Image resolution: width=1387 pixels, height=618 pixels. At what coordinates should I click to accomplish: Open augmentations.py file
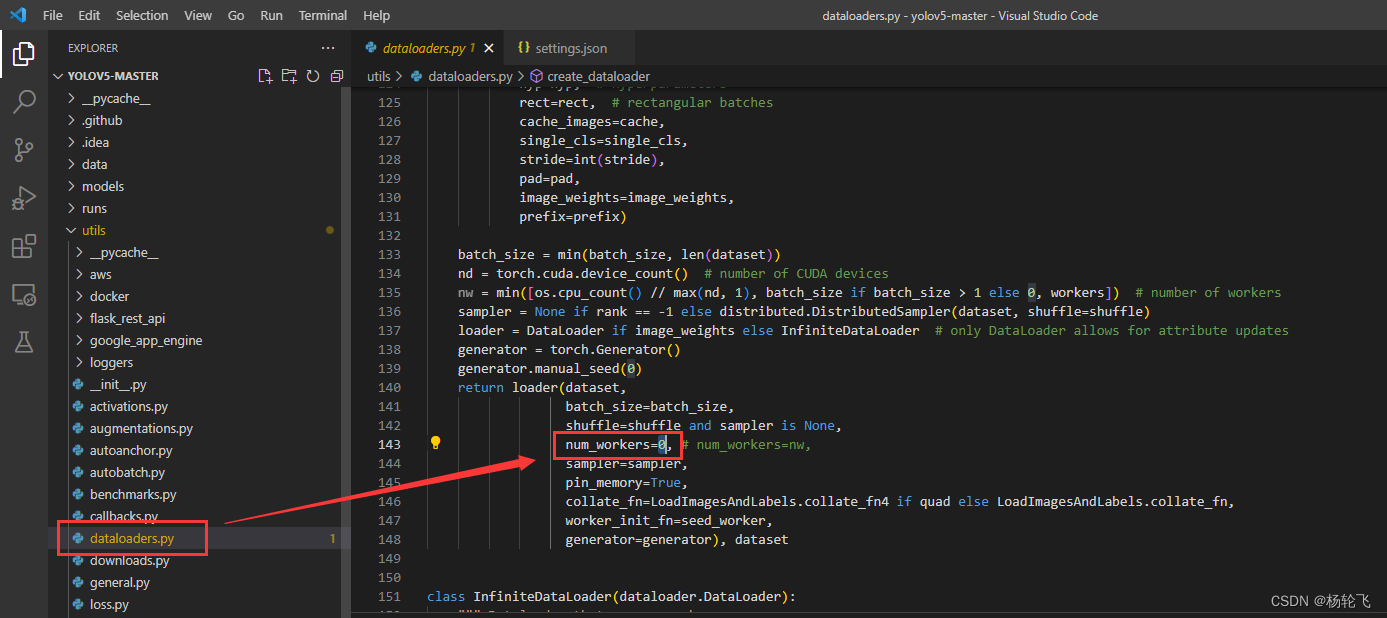pyautogui.click(x=141, y=428)
